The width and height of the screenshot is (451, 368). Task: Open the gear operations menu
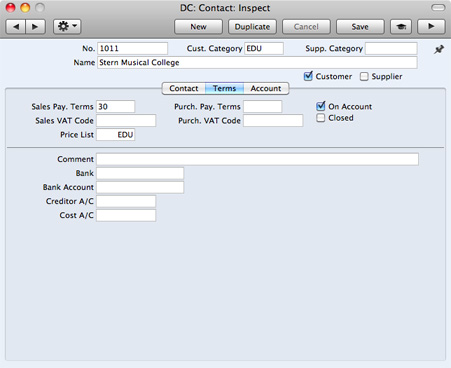[x=67, y=26]
